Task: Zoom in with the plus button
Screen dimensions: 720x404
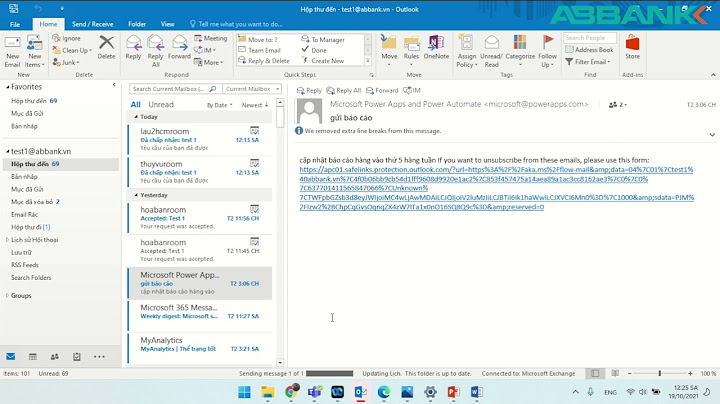Action: pos(690,374)
